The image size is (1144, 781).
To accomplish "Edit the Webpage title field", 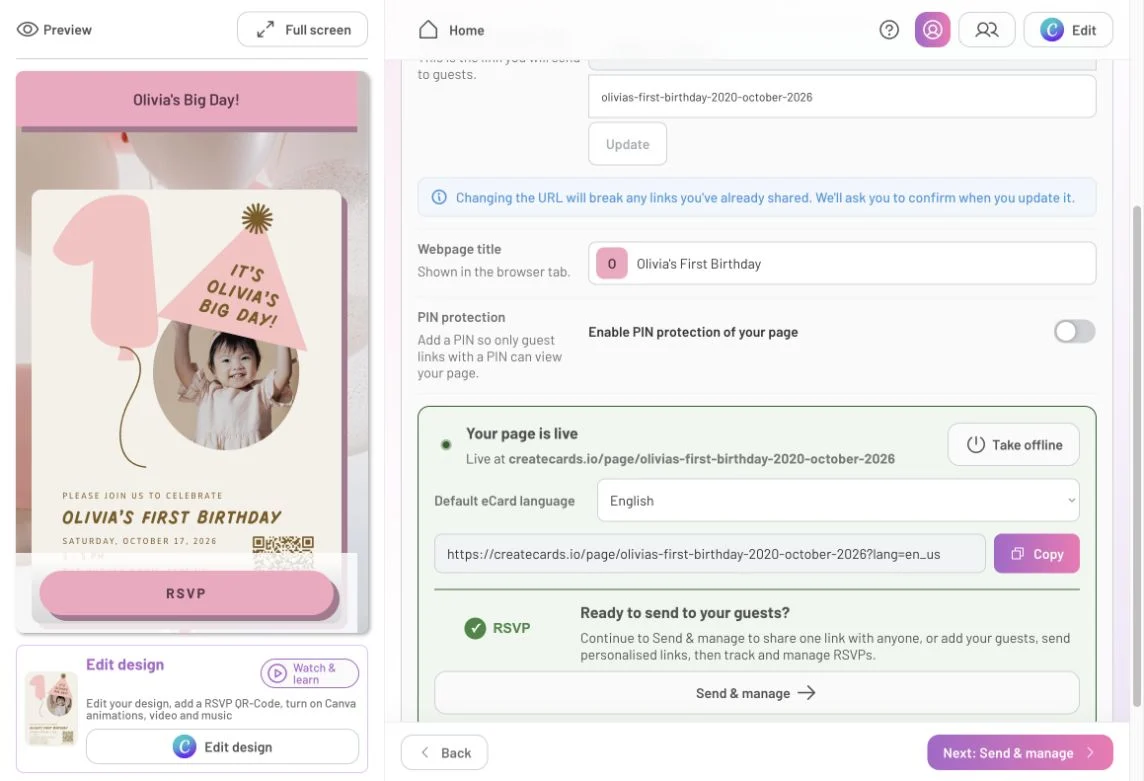I will click(x=842, y=263).
